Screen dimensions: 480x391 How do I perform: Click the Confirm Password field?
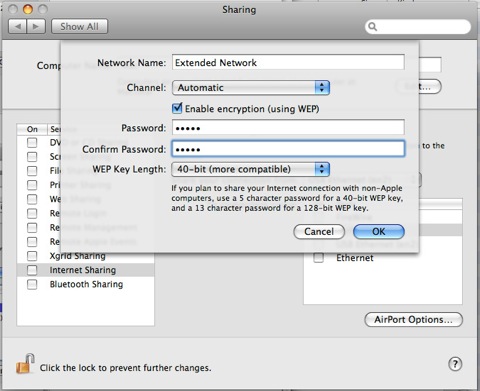coord(288,149)
